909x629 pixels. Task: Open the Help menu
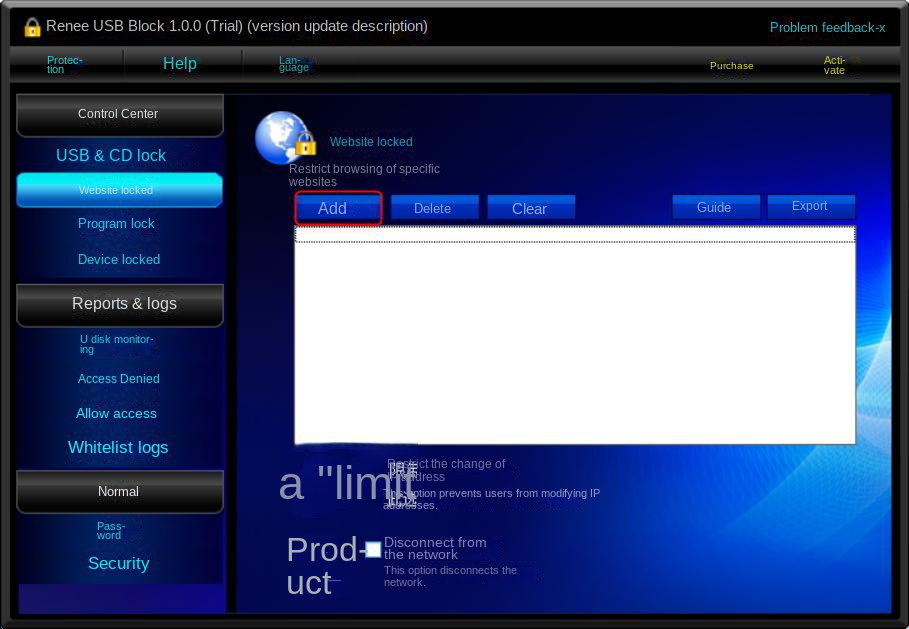click(180, 64)
